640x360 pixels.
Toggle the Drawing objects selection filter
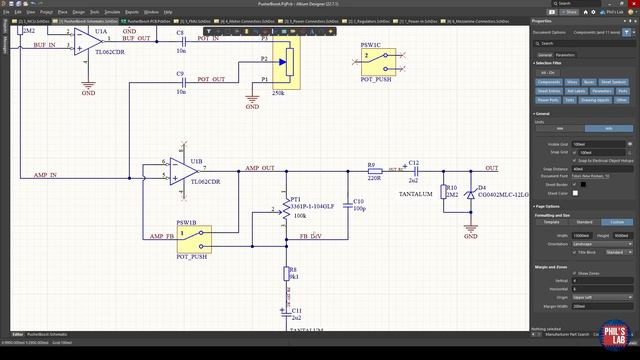click(x=595, y=100)
